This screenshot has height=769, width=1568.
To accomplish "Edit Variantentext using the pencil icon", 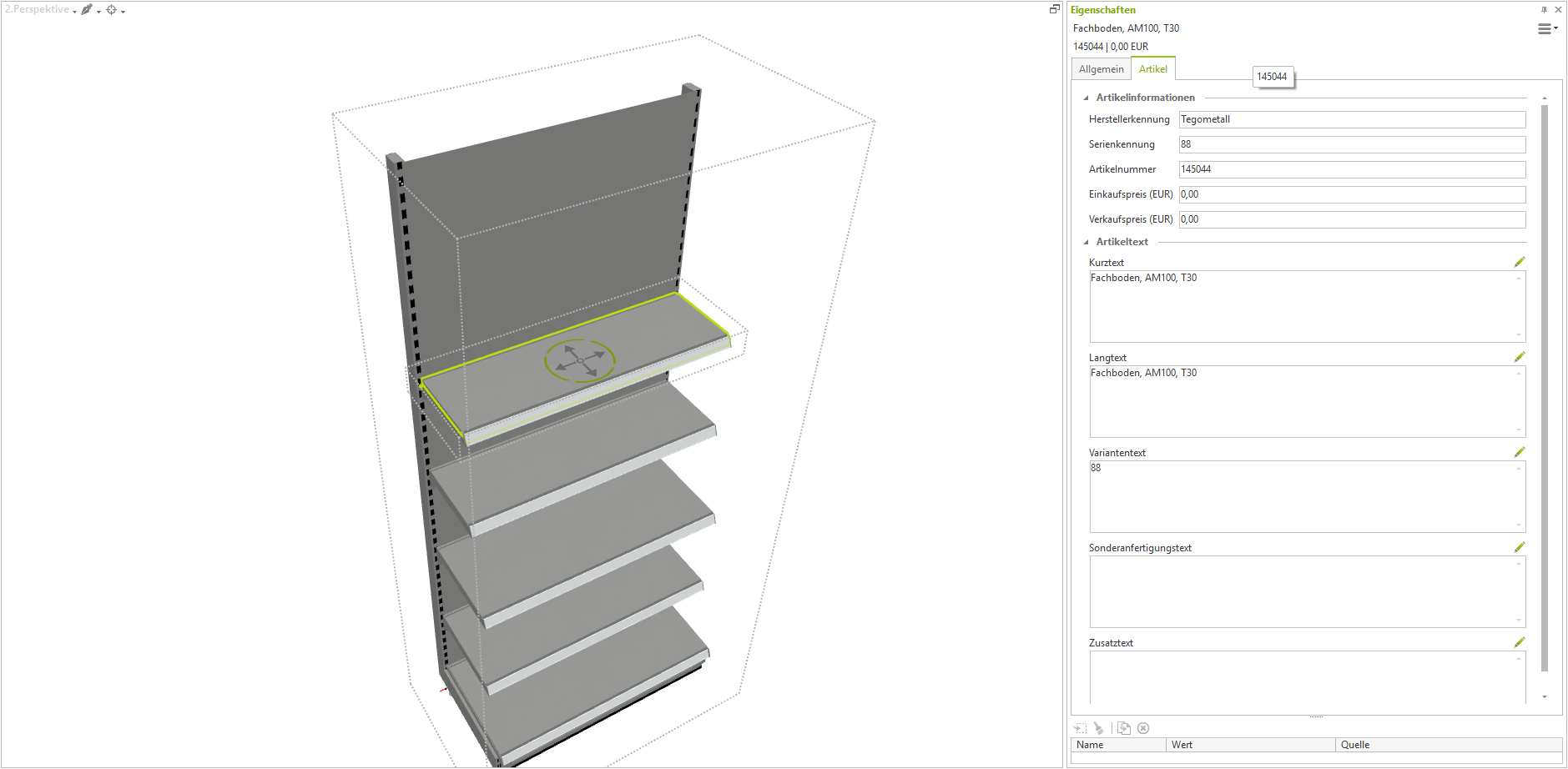I will (1519, 452).
